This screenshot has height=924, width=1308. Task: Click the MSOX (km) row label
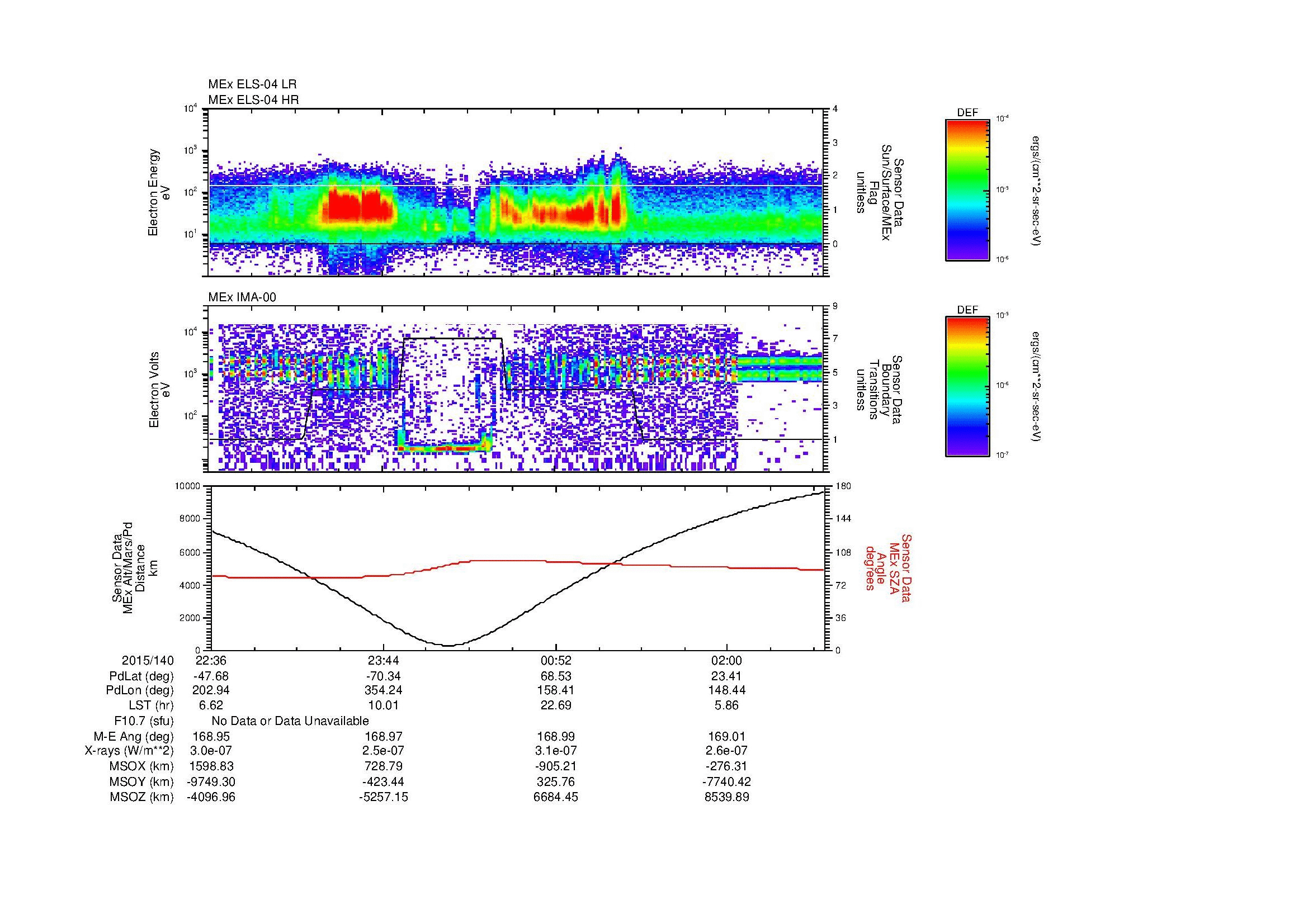click(141, 767)
